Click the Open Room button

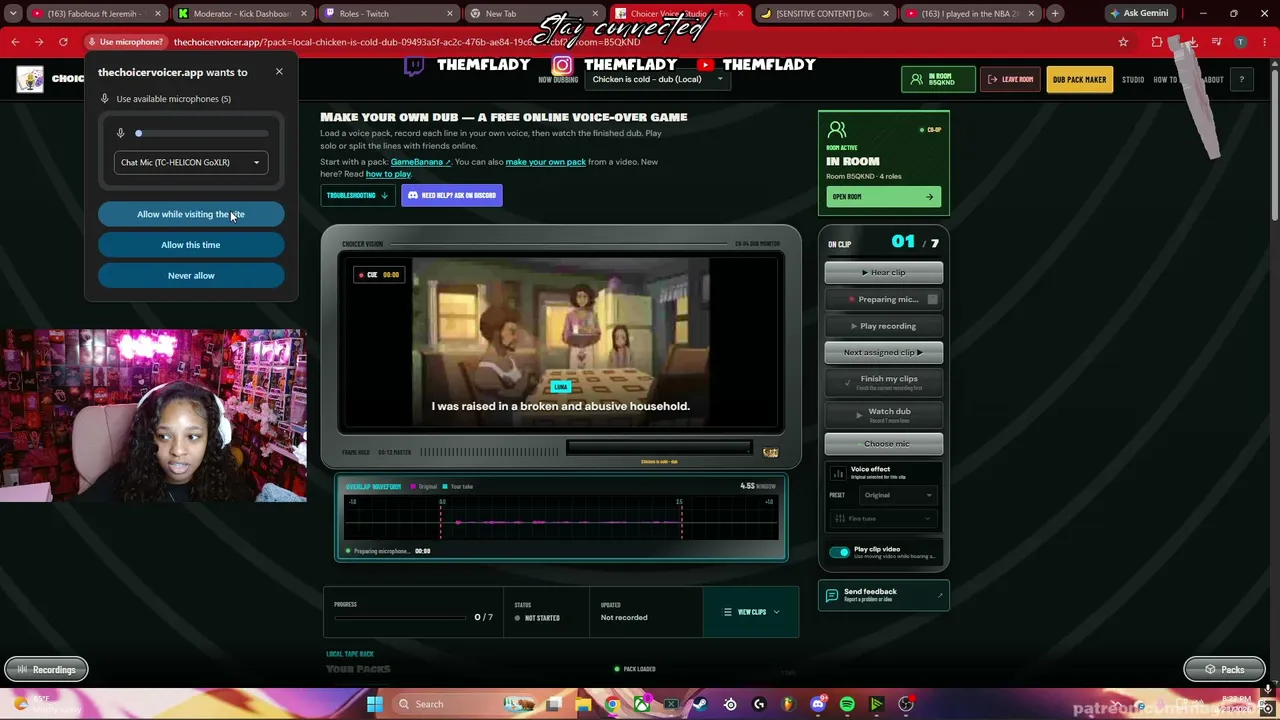pos(883,197)
